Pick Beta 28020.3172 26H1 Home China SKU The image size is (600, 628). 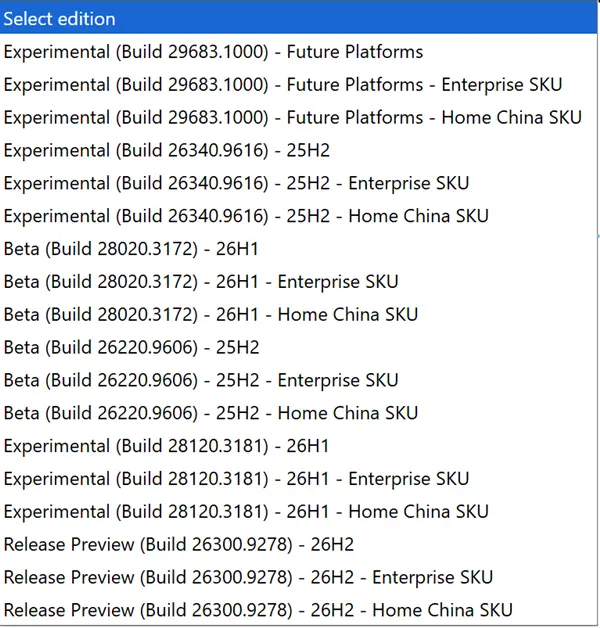point(298,314)
